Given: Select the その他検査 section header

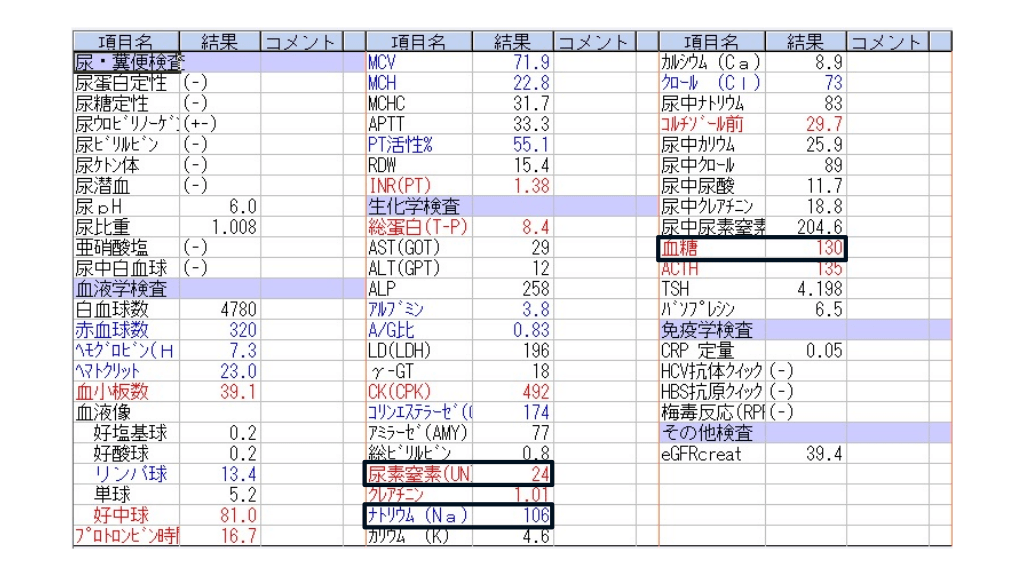Looking at the screenshot, I should [x=706, y=433].
